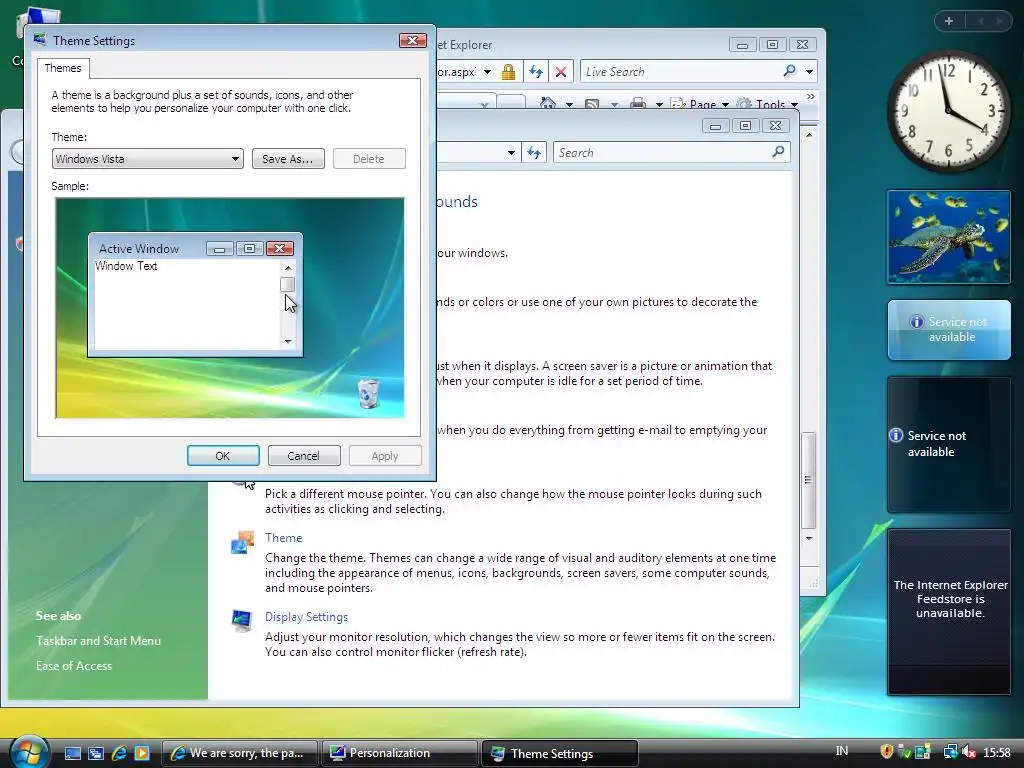
Task: Open the Tools menu dropdown arrow
Action: (794, 104)
